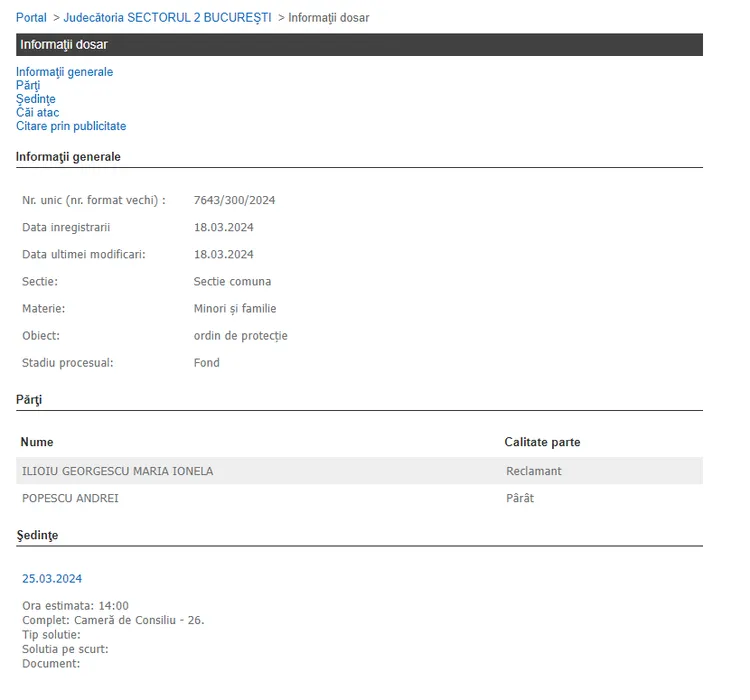The image size is (750, 700).
Task: Click the Calitate parte column header
Action: [542, 442]
